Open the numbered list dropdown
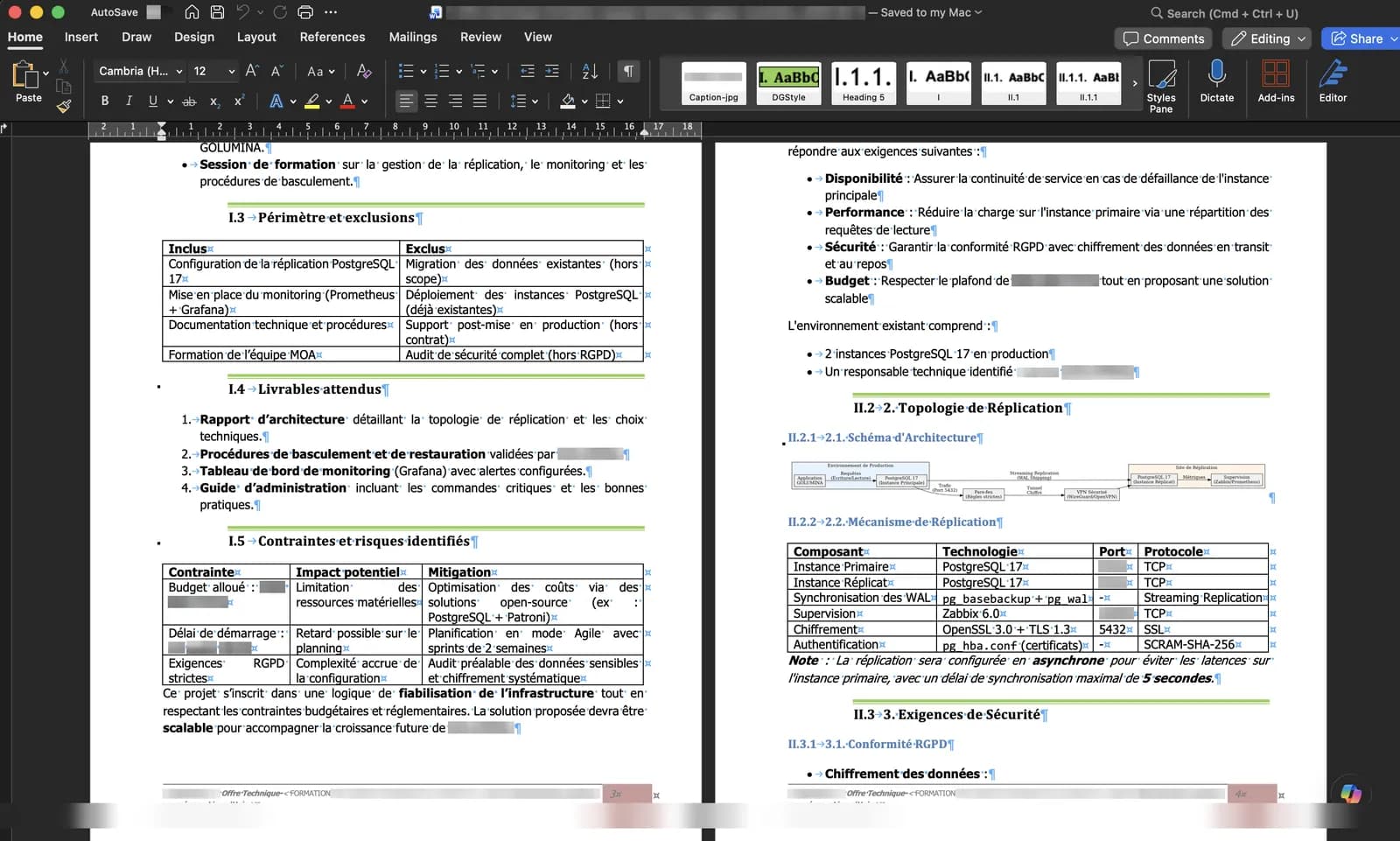 [x=459, y=71]
